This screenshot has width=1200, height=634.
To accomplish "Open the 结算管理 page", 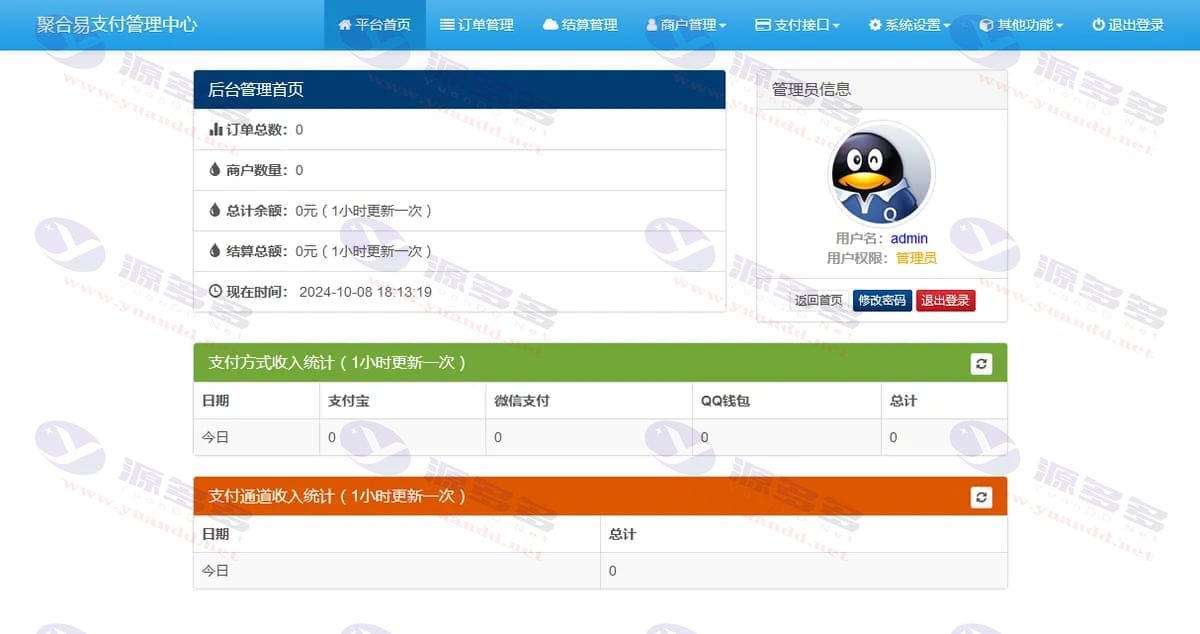I will [580, 25].
